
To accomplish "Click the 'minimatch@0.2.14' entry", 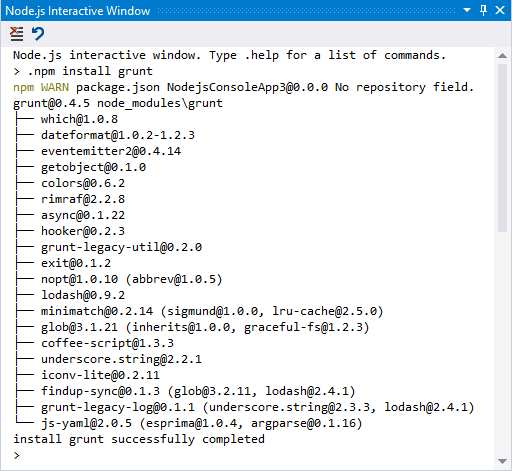I will [97, 311].
